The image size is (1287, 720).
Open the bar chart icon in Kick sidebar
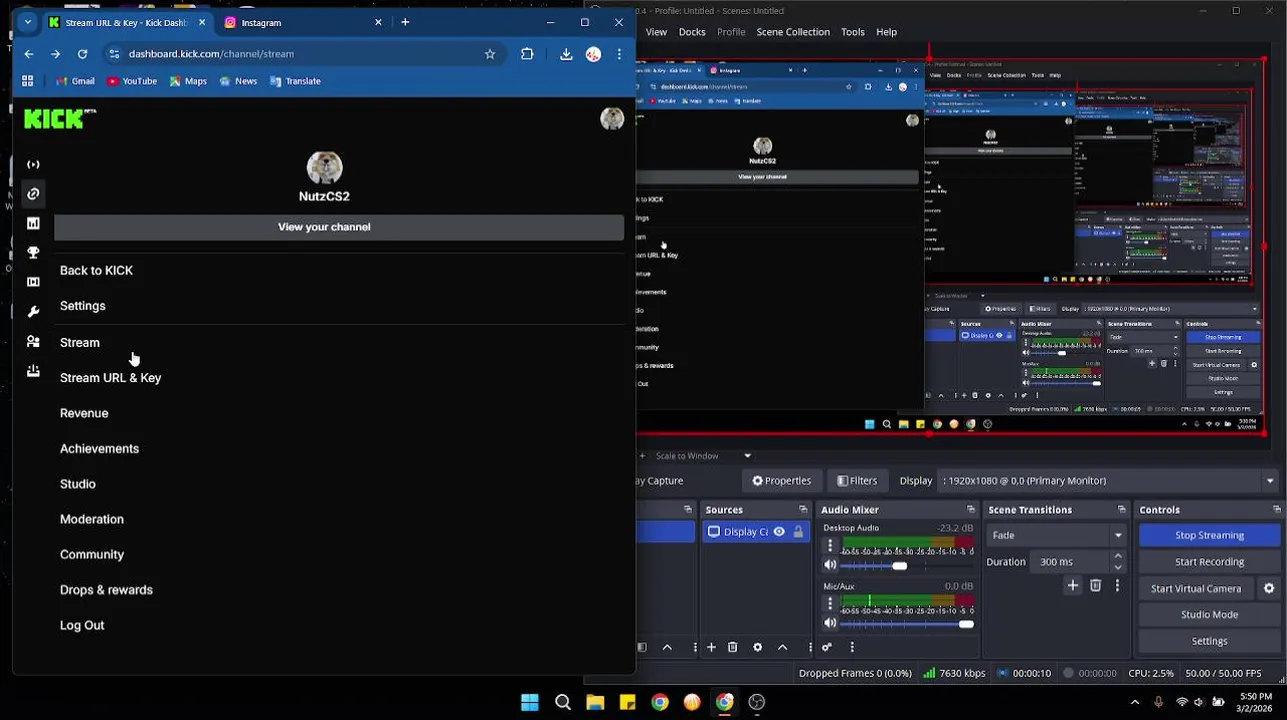click(x=33, y=223)
